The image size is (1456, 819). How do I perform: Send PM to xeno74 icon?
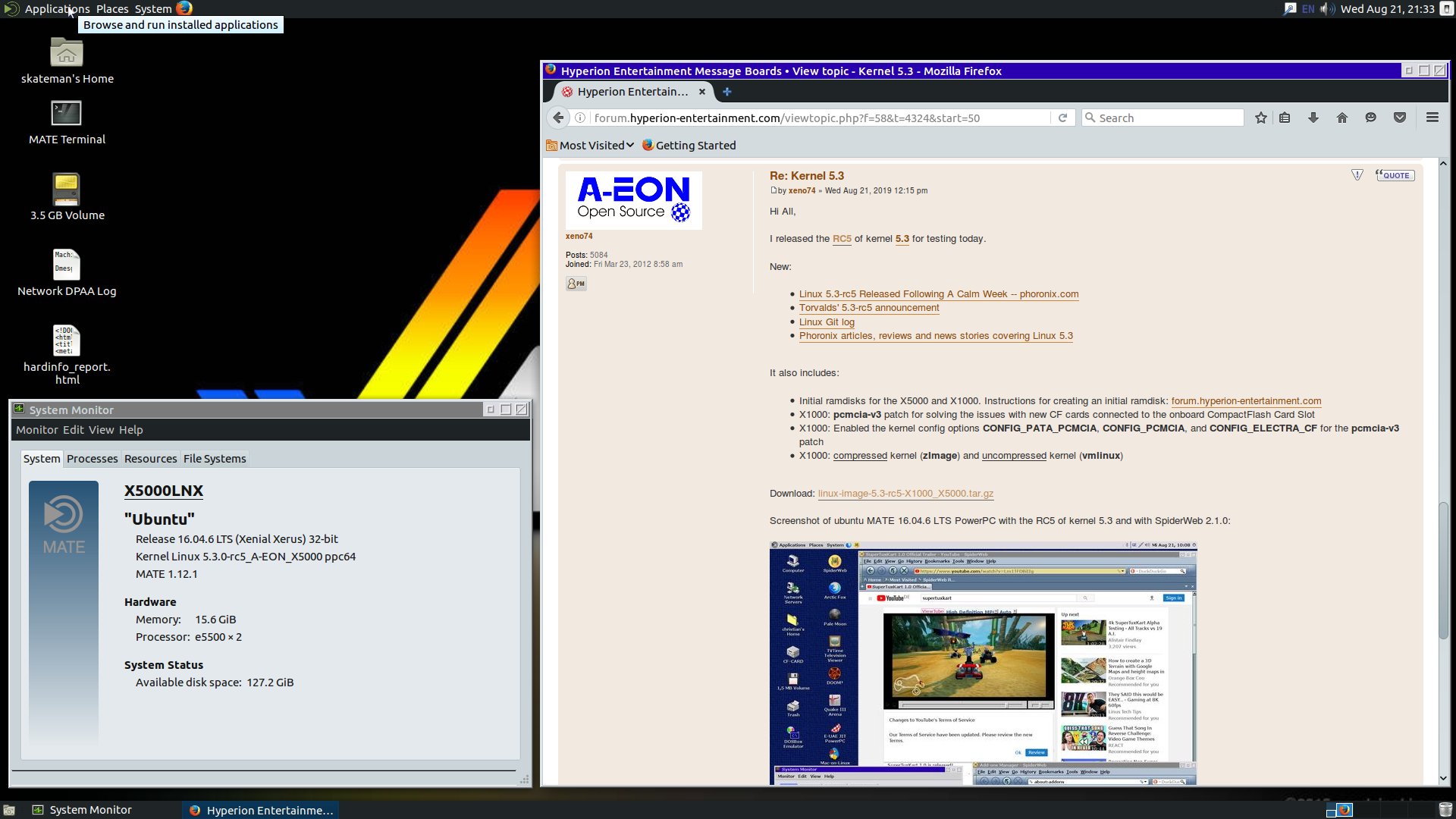576,284
